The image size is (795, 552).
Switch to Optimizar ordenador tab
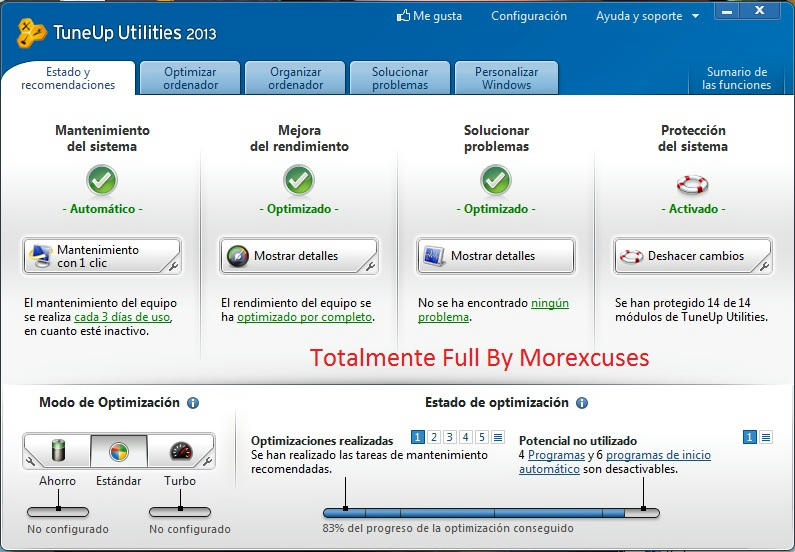click(190, 78)
